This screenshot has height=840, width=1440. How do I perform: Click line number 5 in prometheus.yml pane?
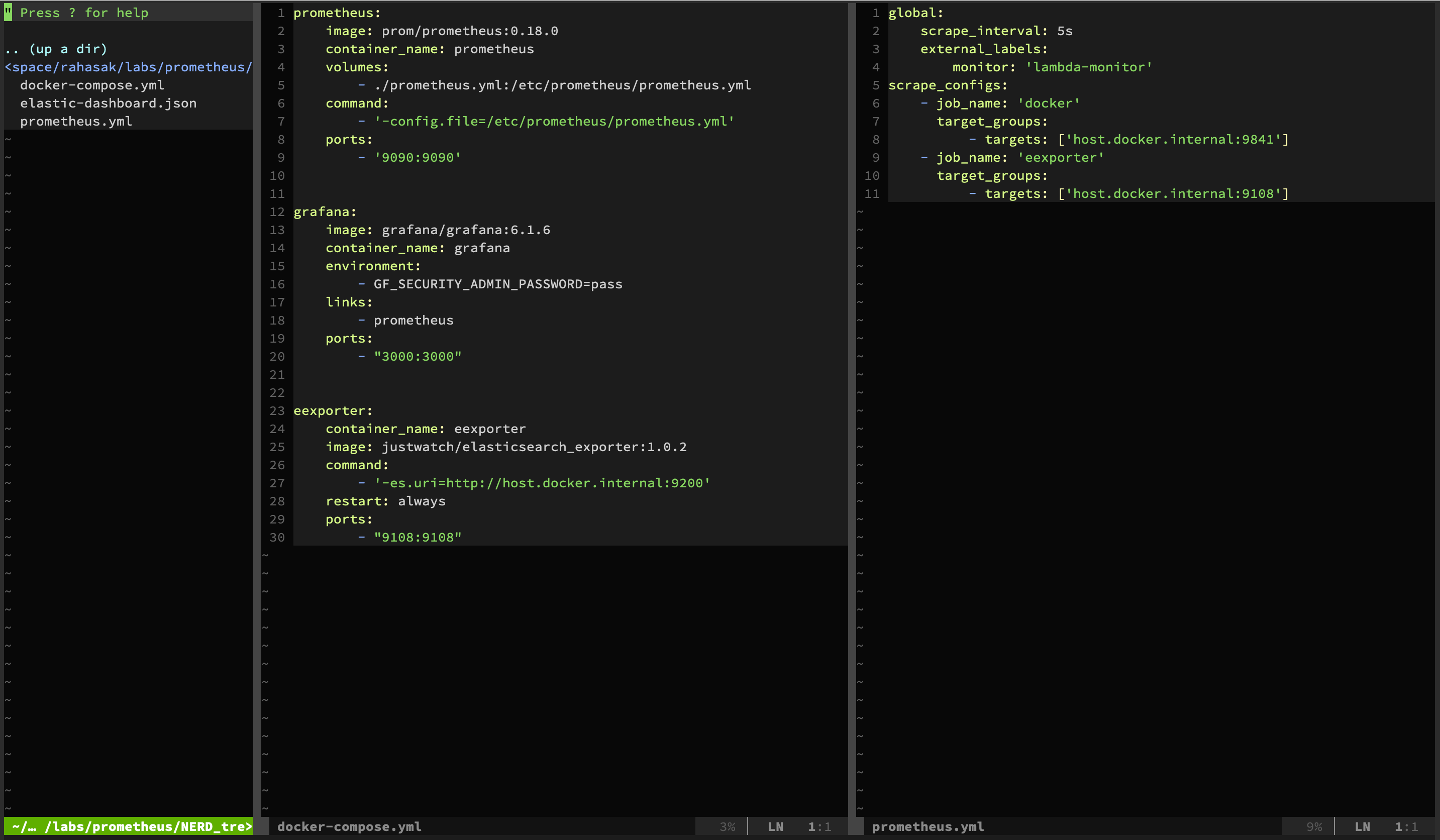point(876,85)
